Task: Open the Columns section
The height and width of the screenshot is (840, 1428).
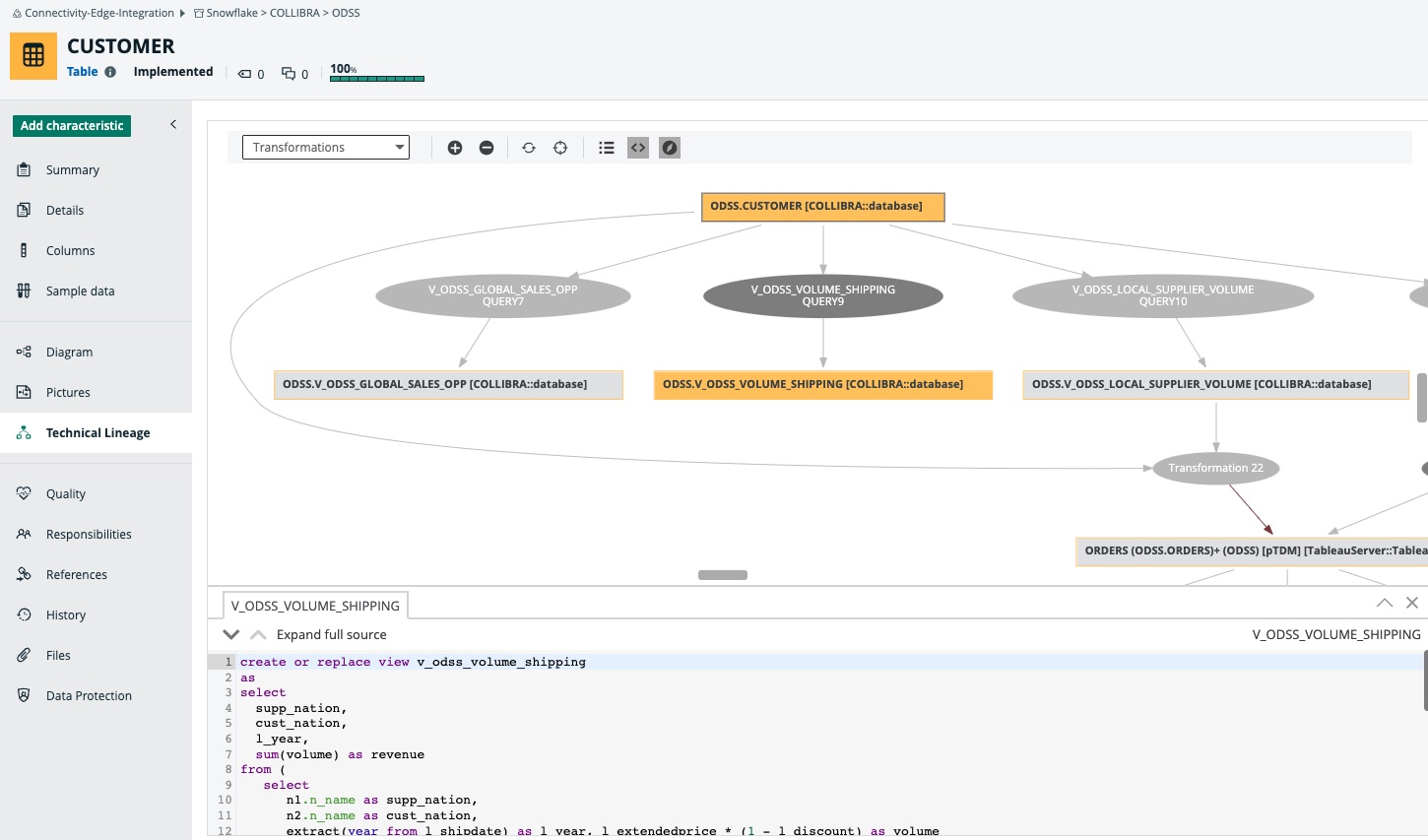Action: (70, 251)
